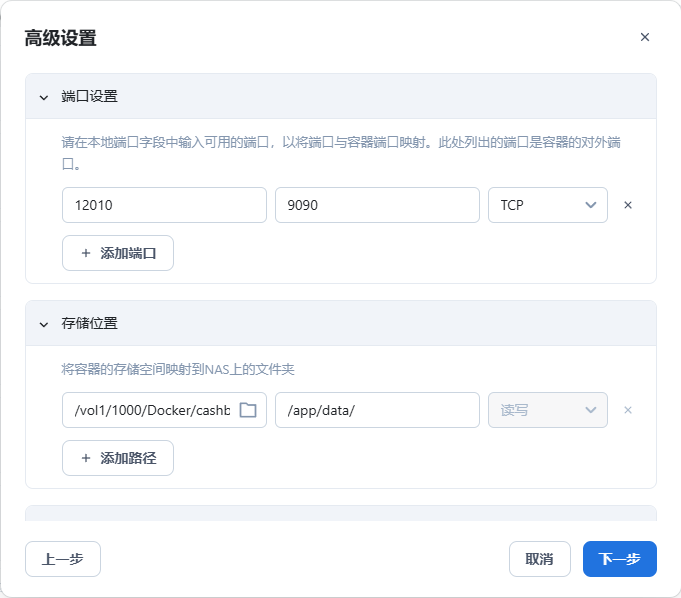Click the /app/data/ container path field
Viewport: 681px width, 598px height.
coord(377,410)
